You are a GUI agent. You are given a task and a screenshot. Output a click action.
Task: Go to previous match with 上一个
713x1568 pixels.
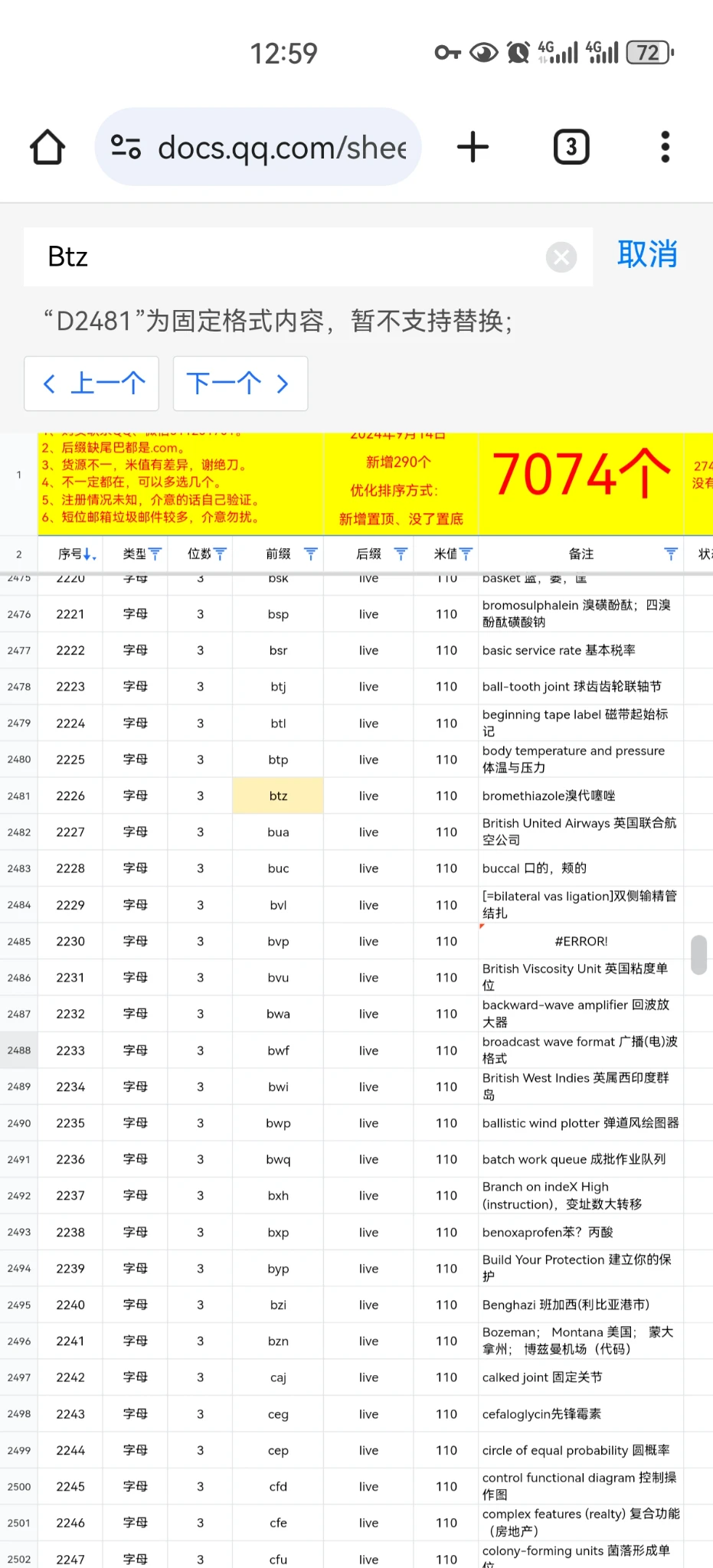tap(92, 384)
